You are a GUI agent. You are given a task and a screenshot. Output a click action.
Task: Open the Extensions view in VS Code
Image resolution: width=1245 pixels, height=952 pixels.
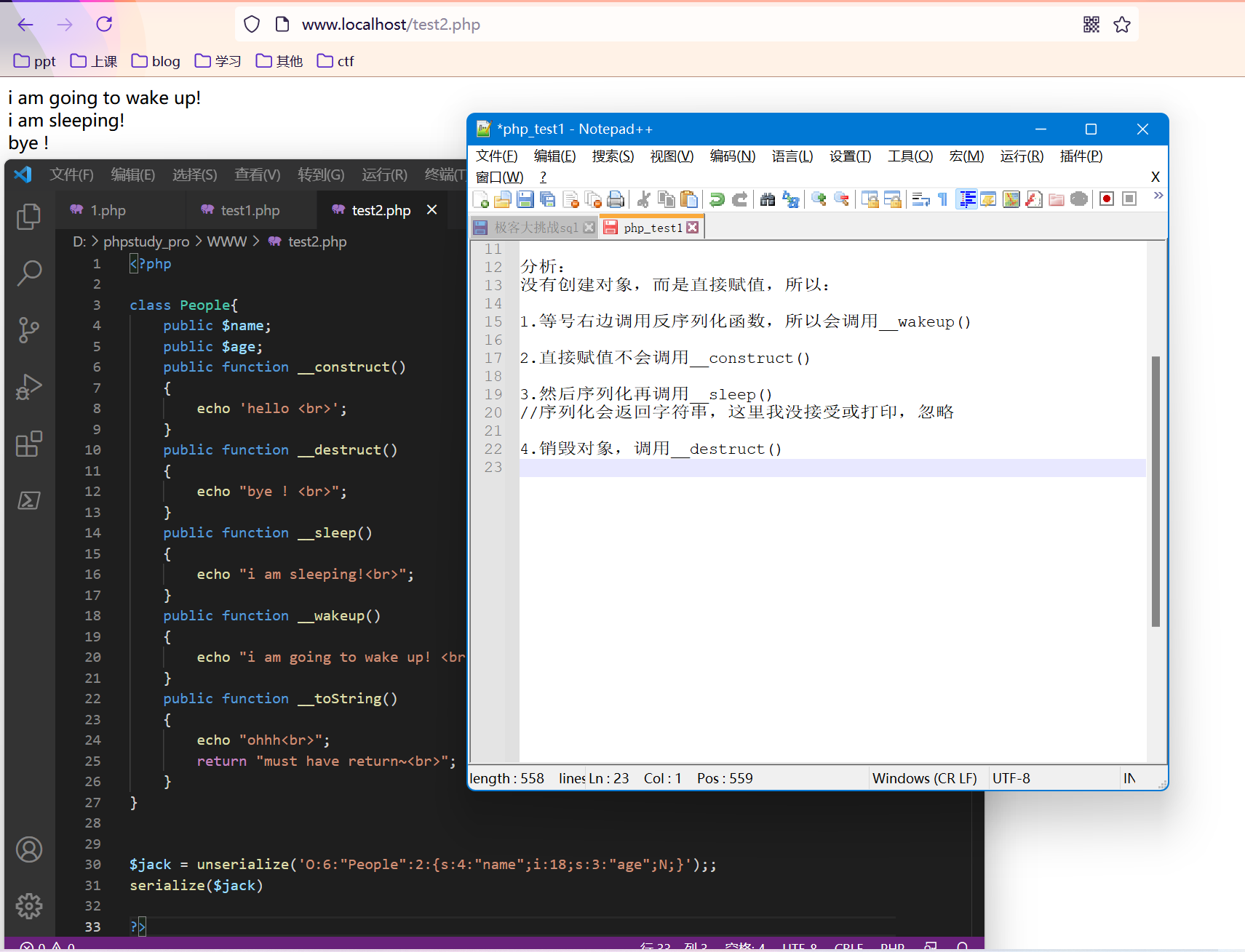tap(29, 444)
